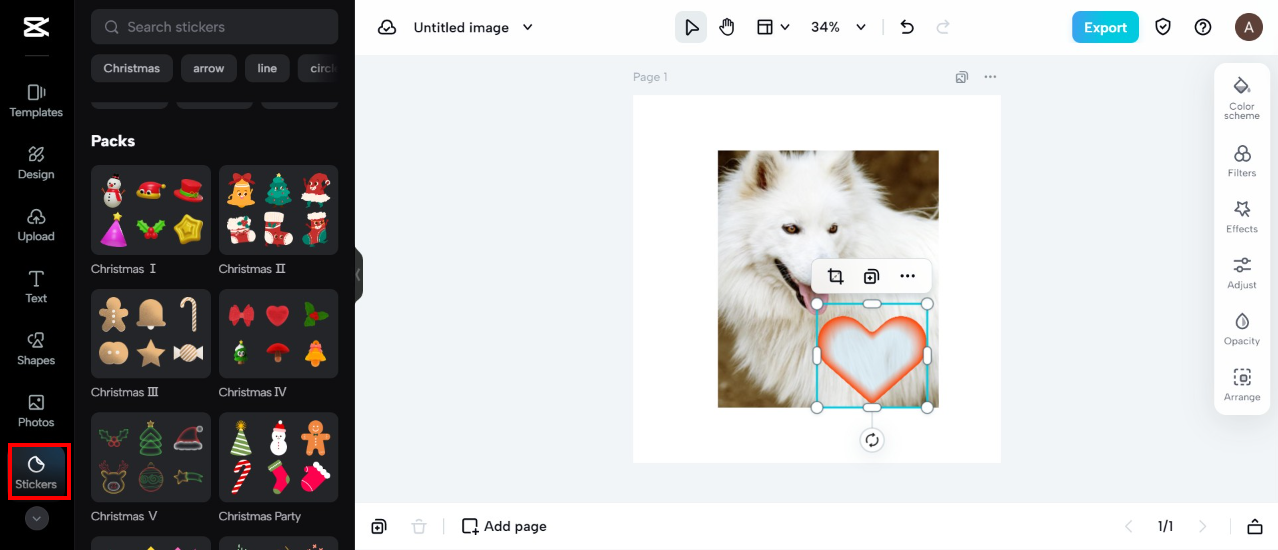Select the pointer Select tool
1278x550 pixels.
[691, 28]
